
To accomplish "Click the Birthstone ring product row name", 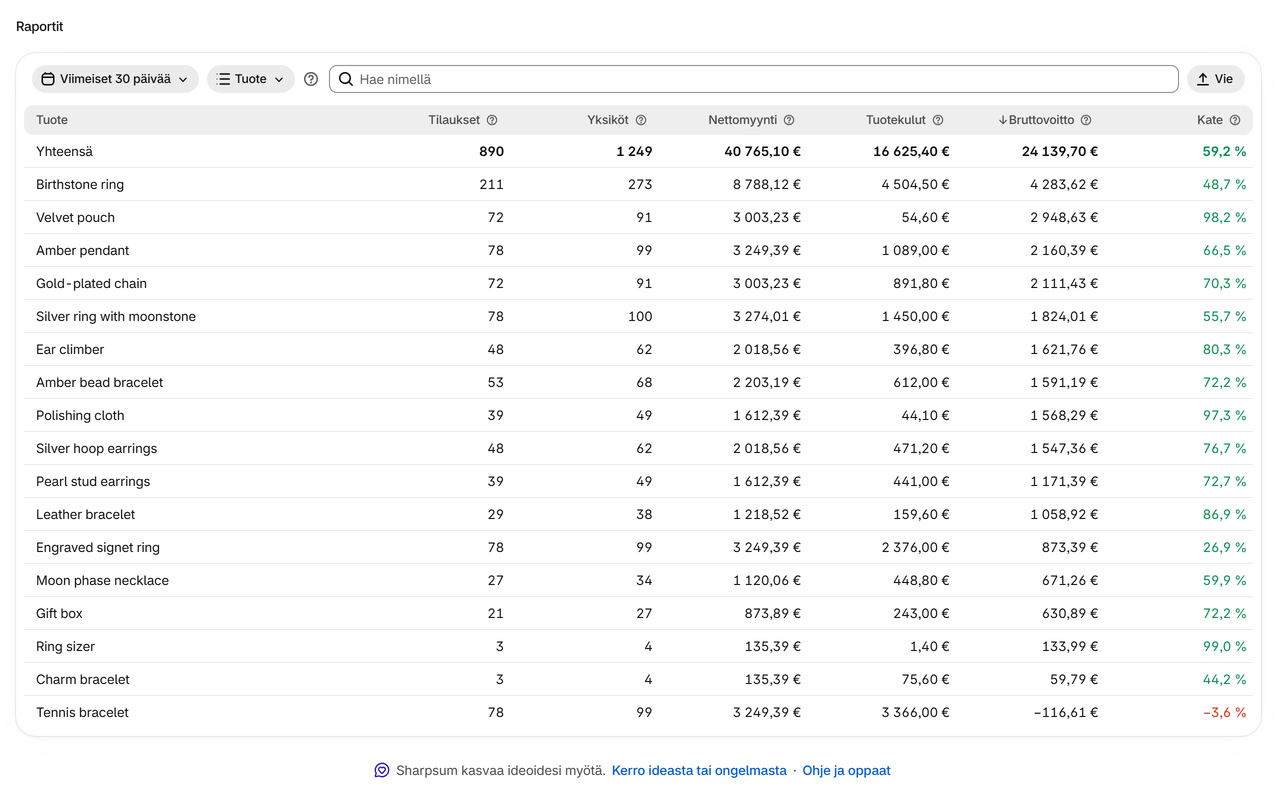I will (x=80, y=184).
